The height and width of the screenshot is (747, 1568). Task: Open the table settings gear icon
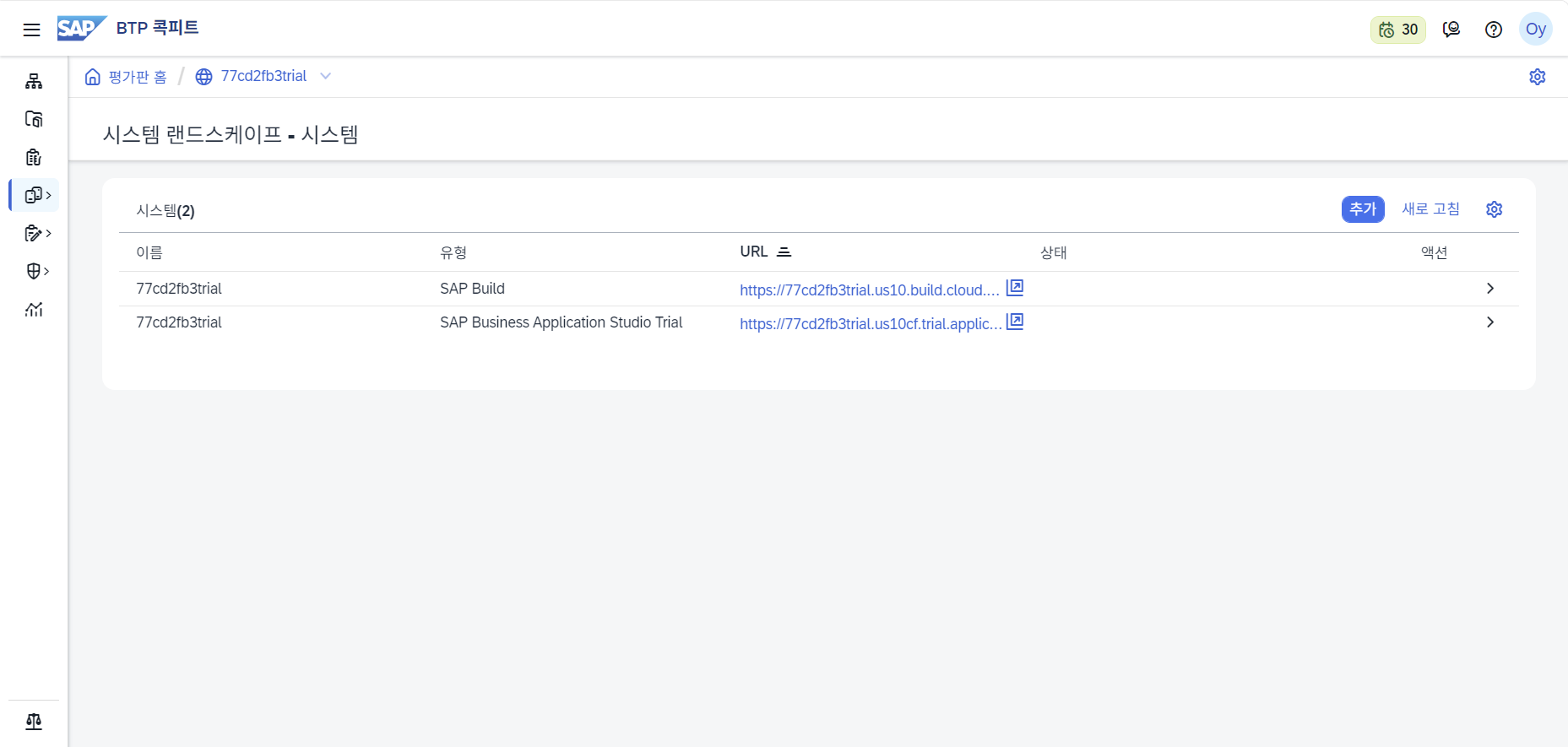tap(1495, 209)
